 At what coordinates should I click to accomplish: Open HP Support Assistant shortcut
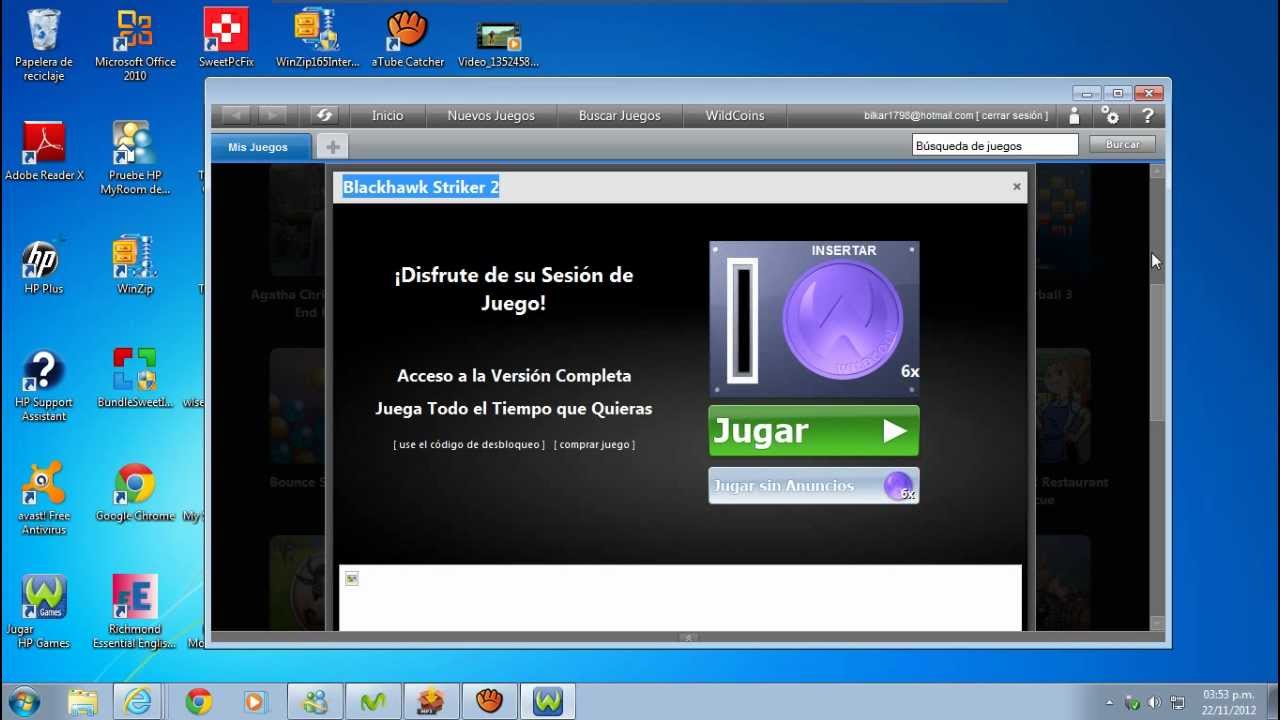coord(44,386)
